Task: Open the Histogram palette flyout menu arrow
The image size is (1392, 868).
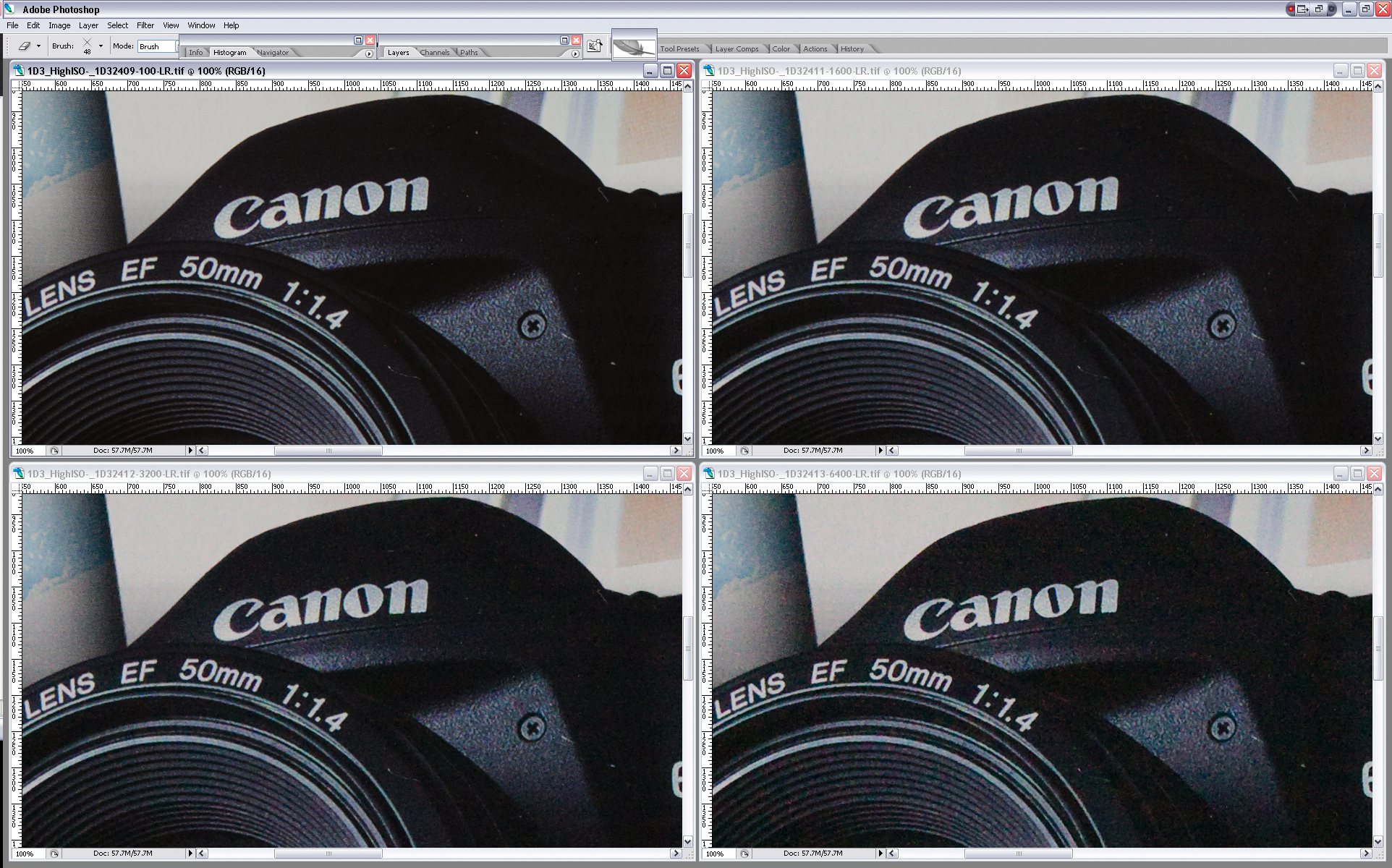Action: click(369, 54)
